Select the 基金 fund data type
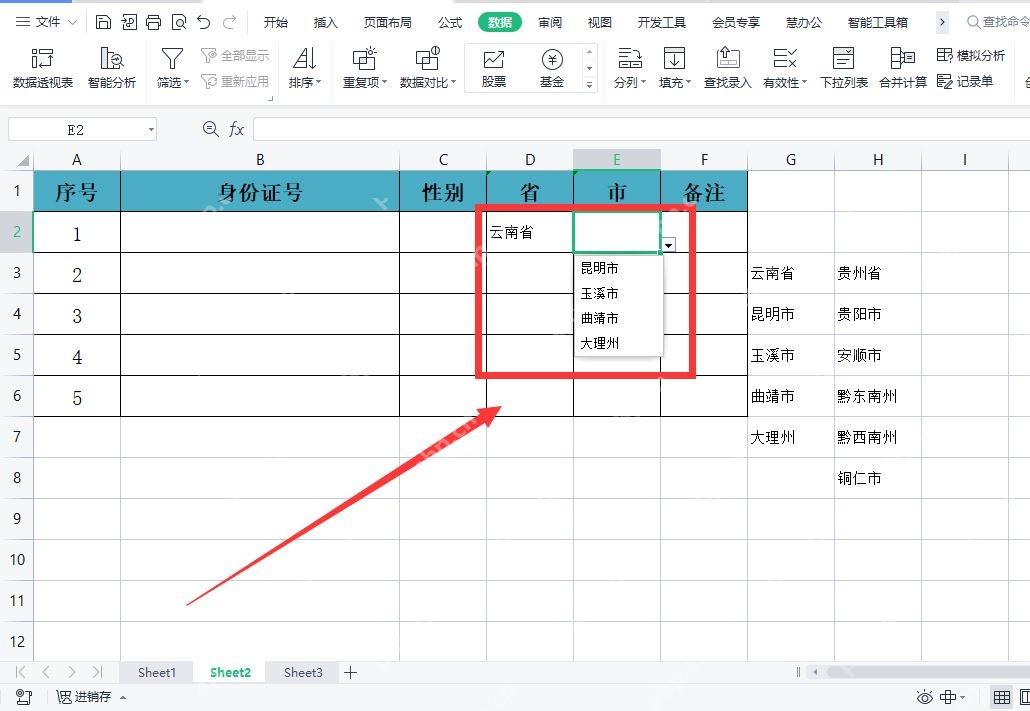This screenshot has height=711, width=1030. click(x=552, y=68)
